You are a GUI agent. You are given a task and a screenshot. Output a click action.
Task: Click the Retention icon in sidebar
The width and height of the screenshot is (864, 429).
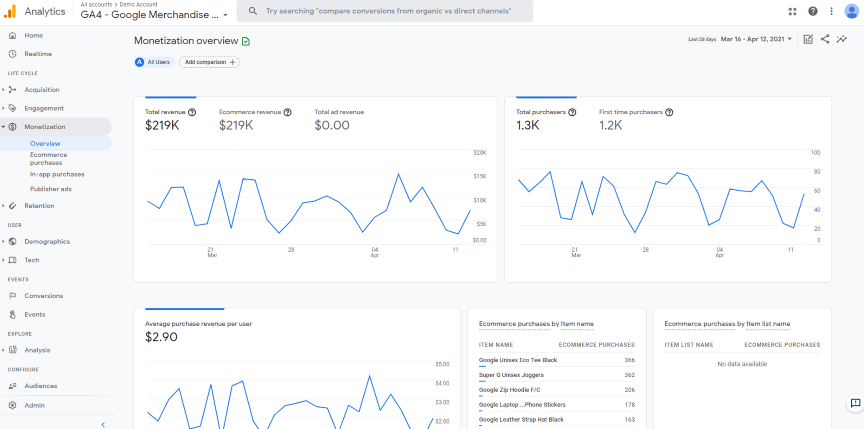click(12, 205)
